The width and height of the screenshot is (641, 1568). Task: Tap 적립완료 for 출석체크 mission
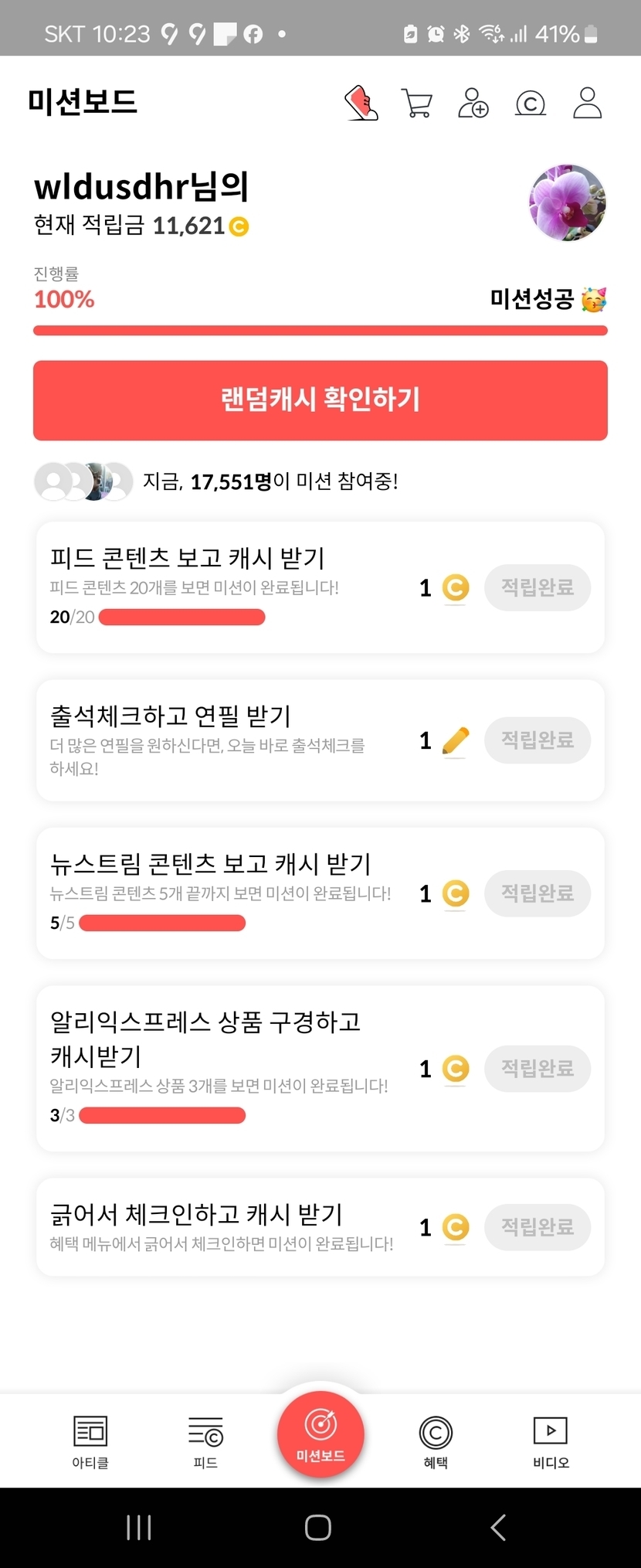pyautogui.click(x=538, y=740)
